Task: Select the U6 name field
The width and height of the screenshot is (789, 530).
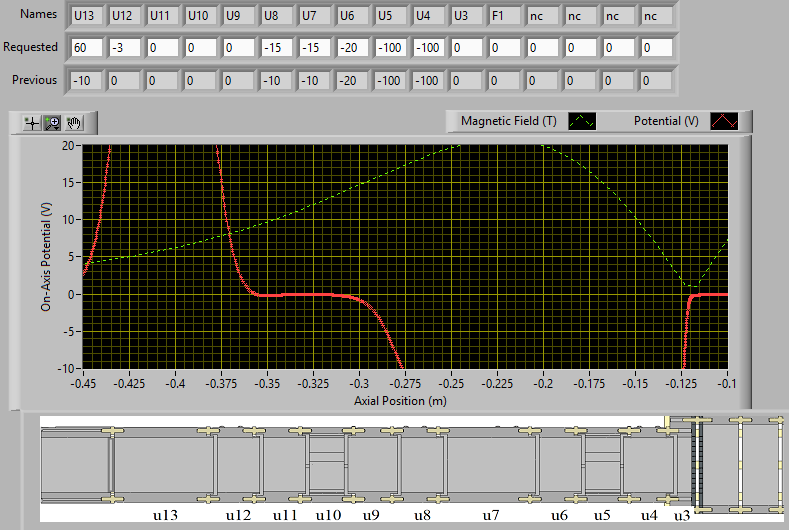Action: tap(353, 16)
